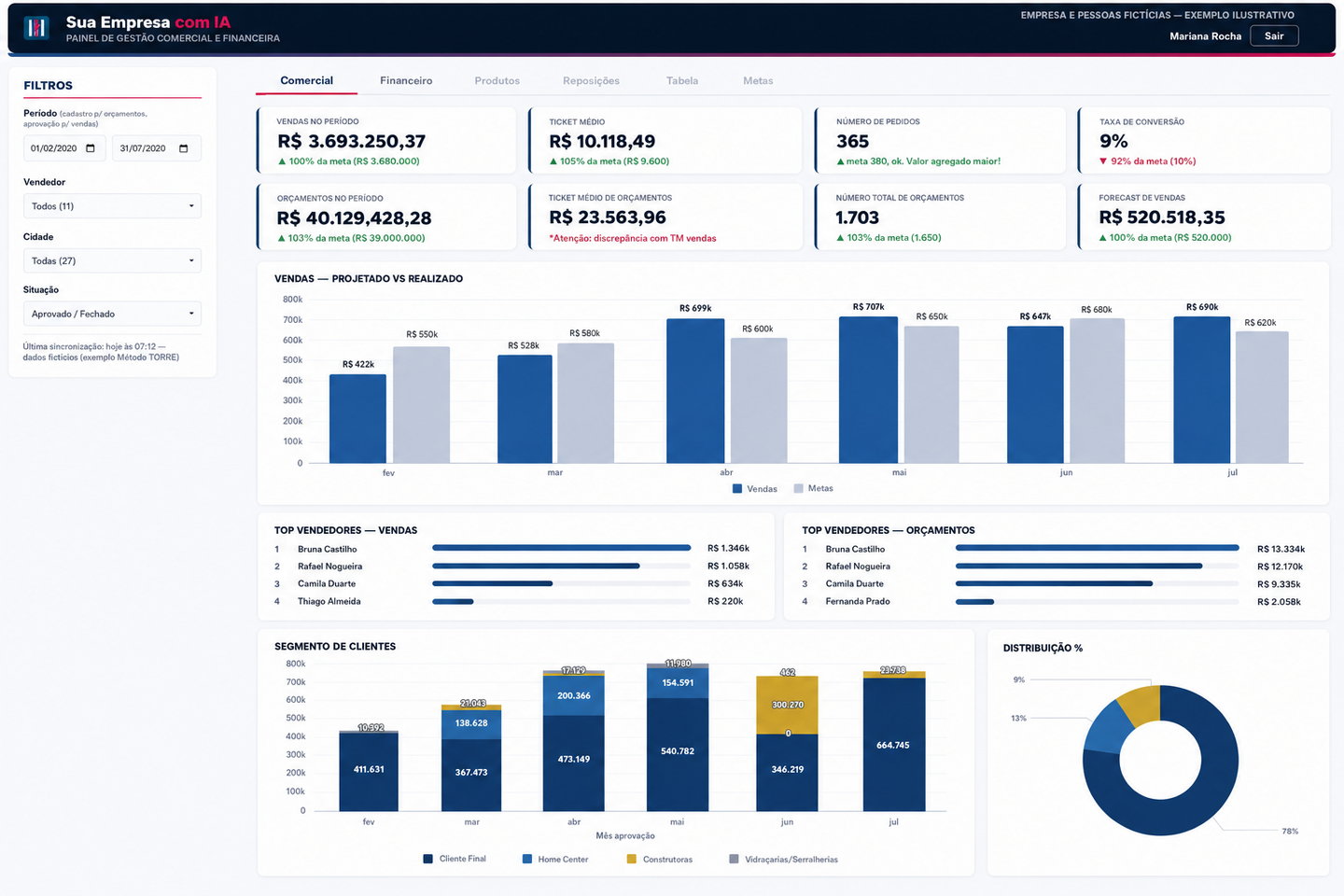1344x896 pixels.
Task: Click the end date field 31/07/2020
Action: coord(156,148)
